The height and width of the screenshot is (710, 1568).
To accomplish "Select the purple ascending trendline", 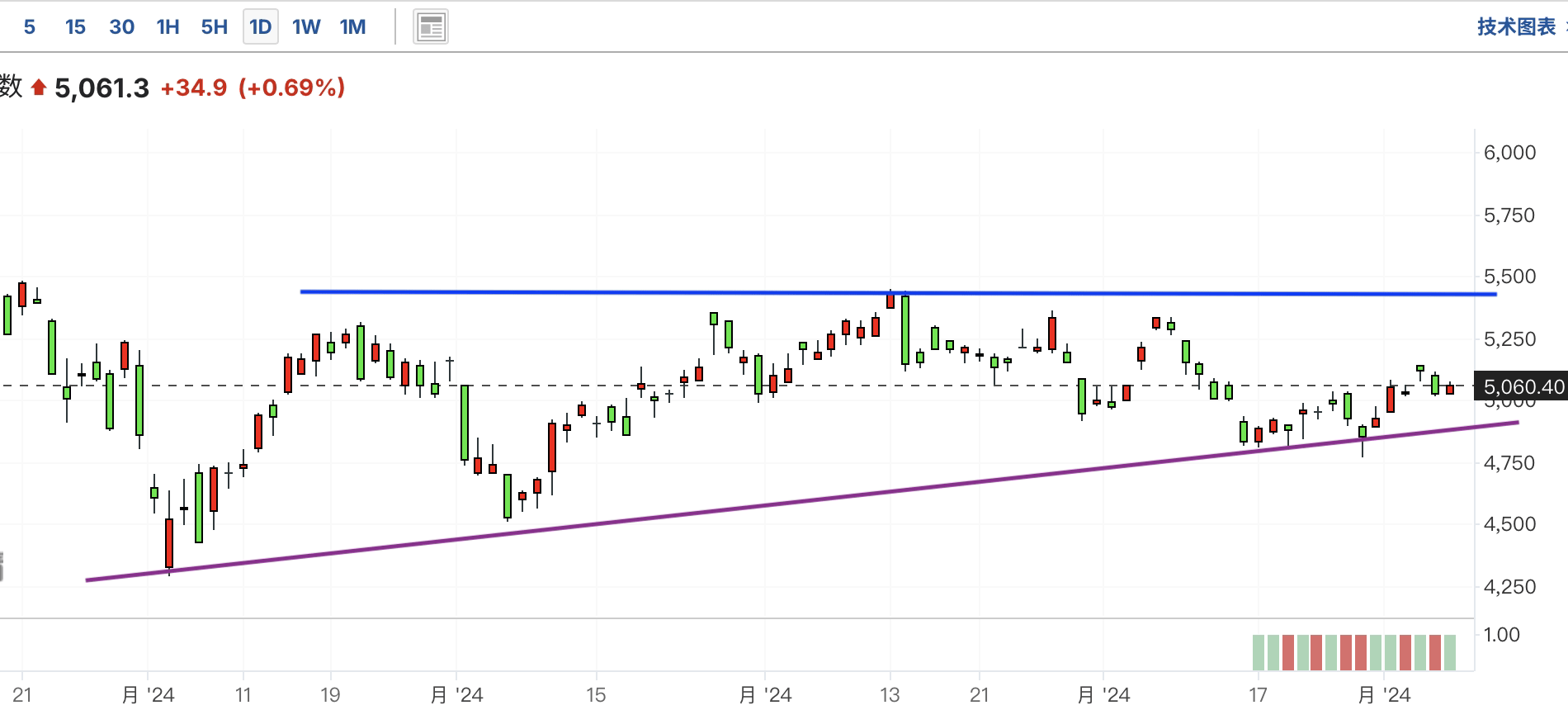I will pos(802,501).
